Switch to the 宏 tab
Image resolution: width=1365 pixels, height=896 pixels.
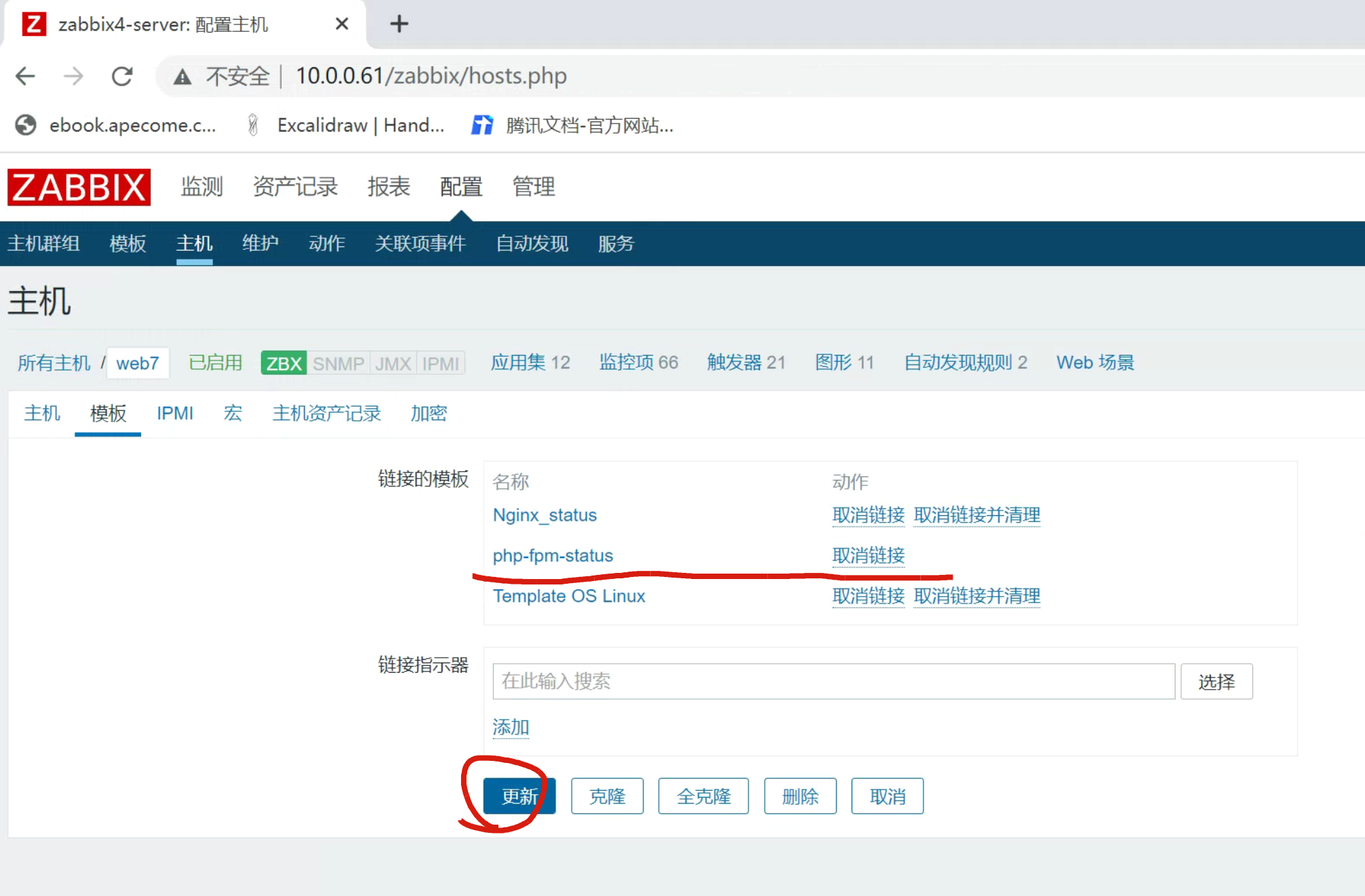(233, 413)
